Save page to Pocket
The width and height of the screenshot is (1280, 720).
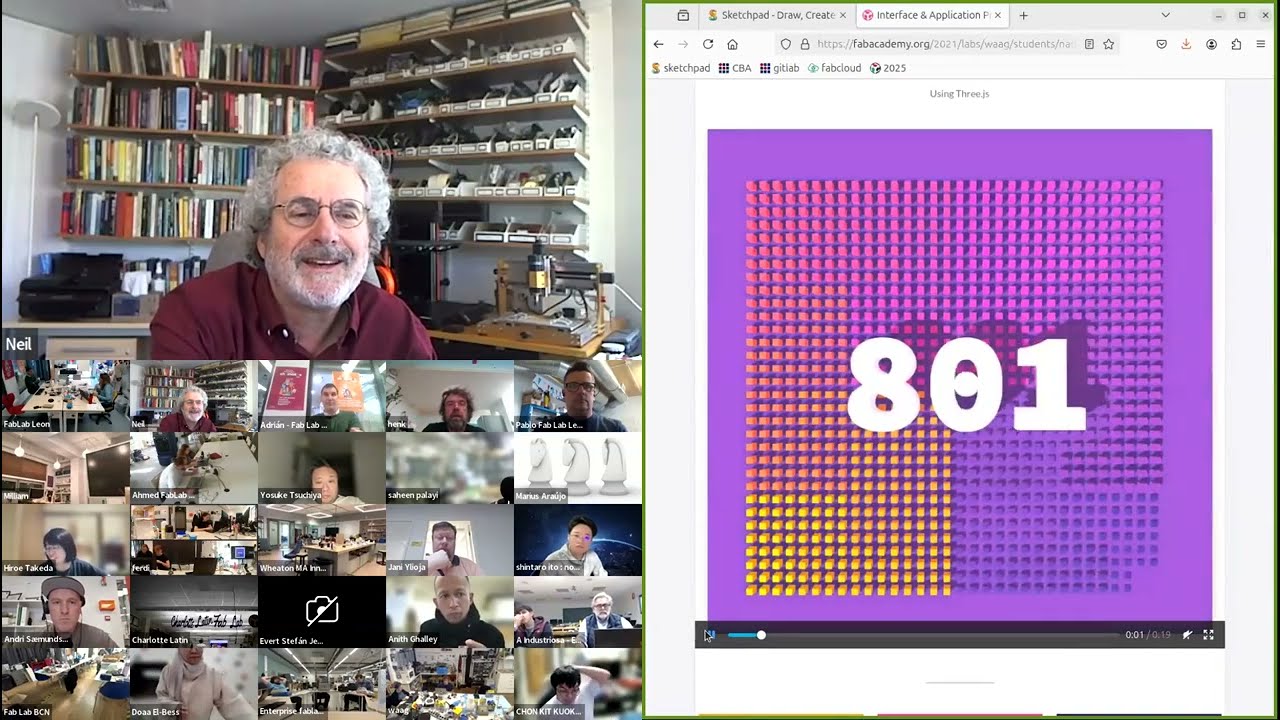click(x=1161, y=44)
